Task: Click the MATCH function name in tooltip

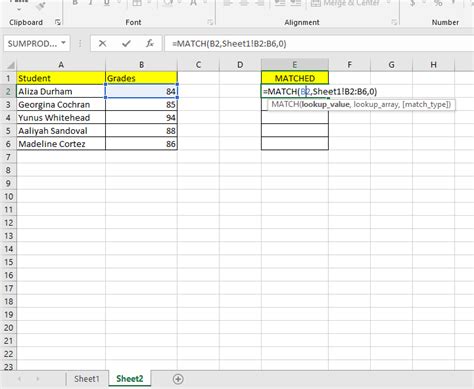Action: (x=285, y=105)
